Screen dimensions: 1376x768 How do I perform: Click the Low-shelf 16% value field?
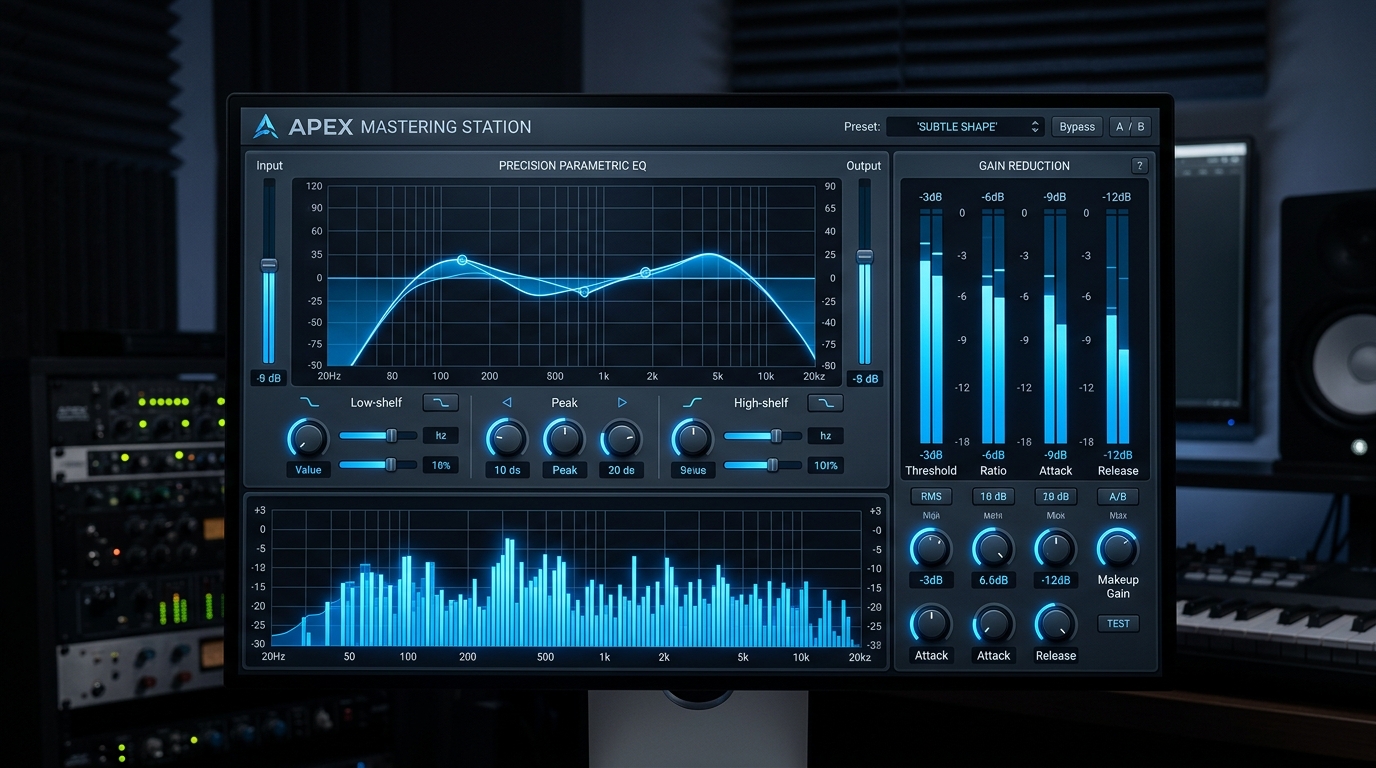pyautogui.click(x=441, y=465)
